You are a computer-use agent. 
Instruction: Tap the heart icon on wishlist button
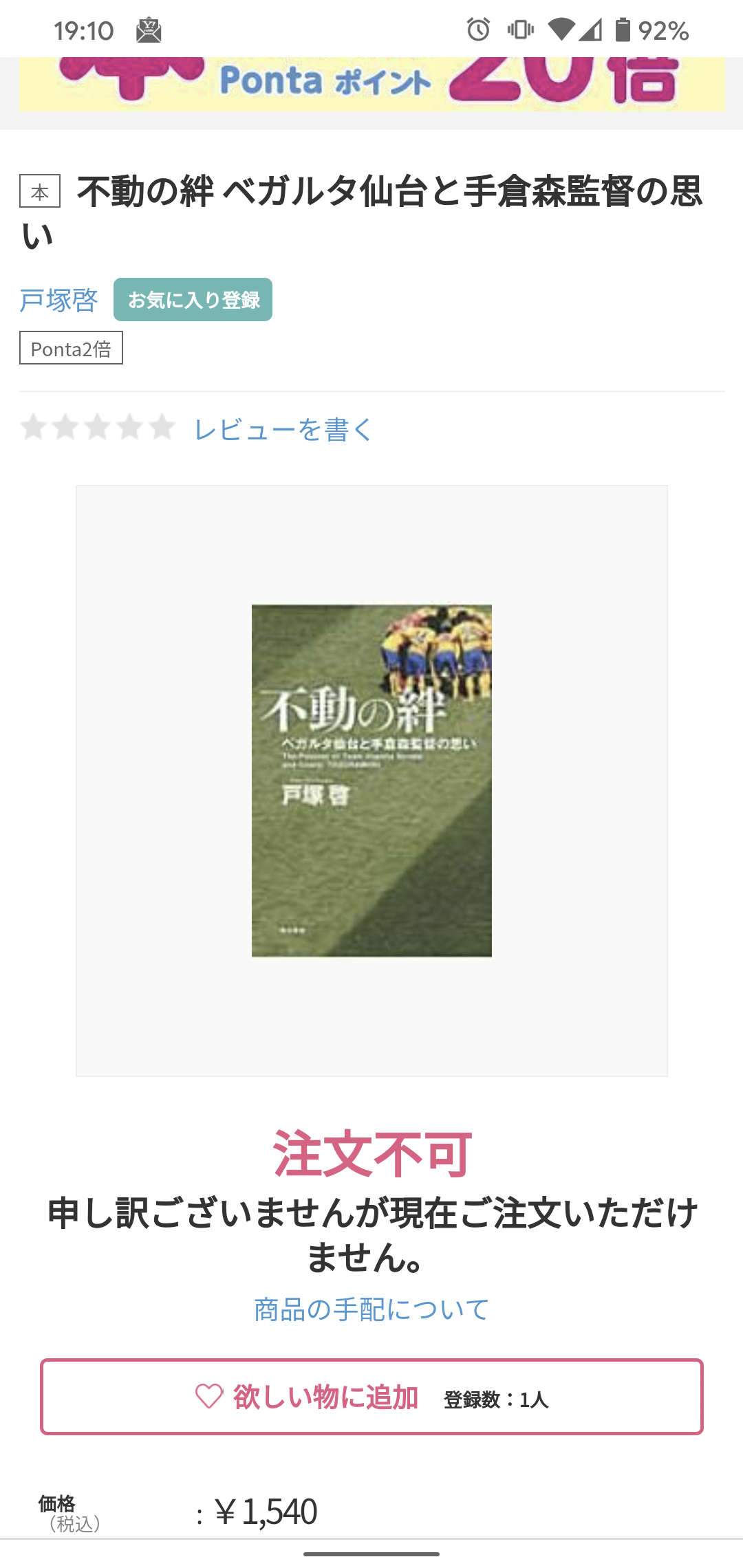[x=209, y=1397]
